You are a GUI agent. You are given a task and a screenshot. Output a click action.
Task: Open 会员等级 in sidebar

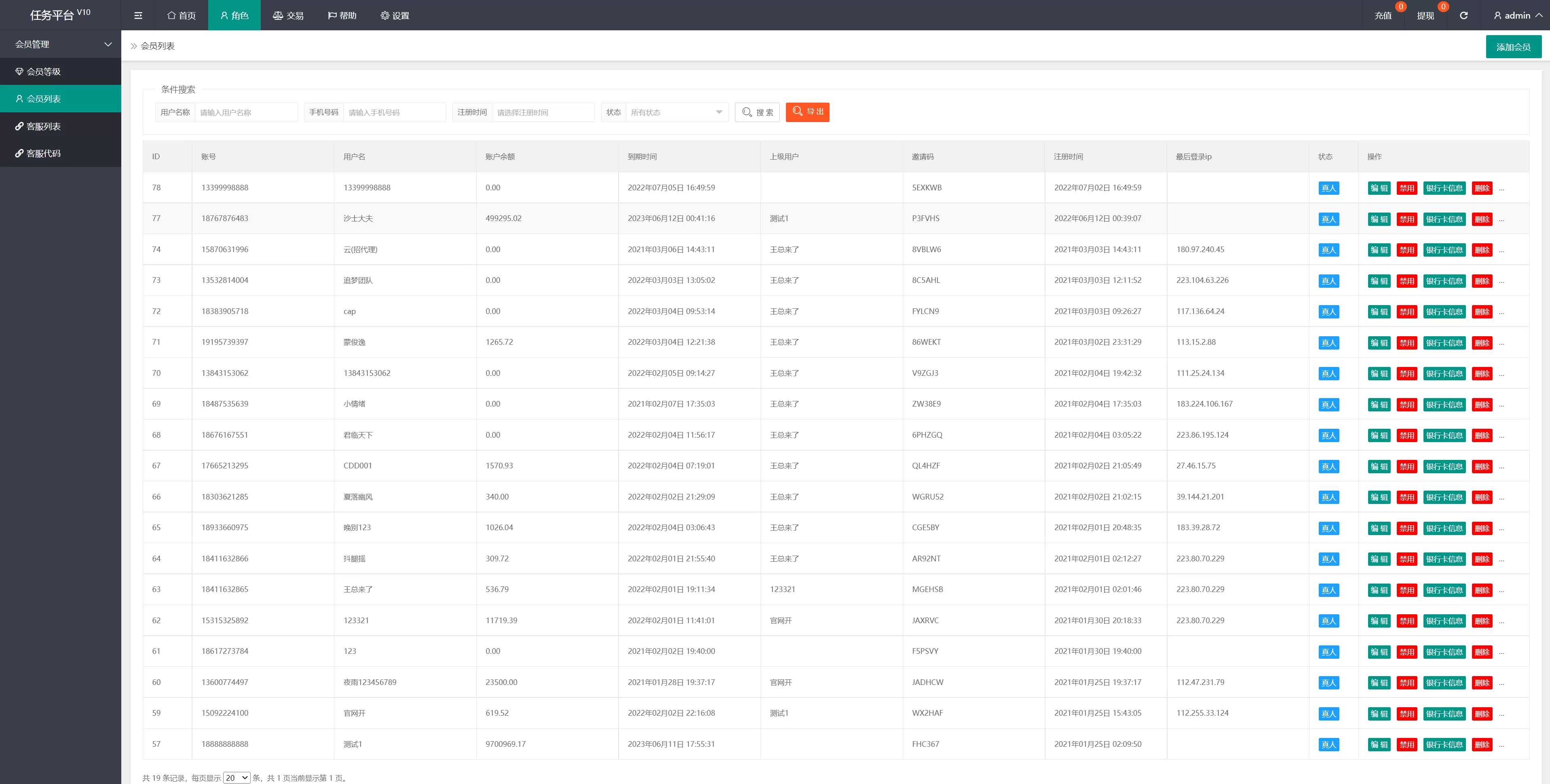[x=43, y=72]
